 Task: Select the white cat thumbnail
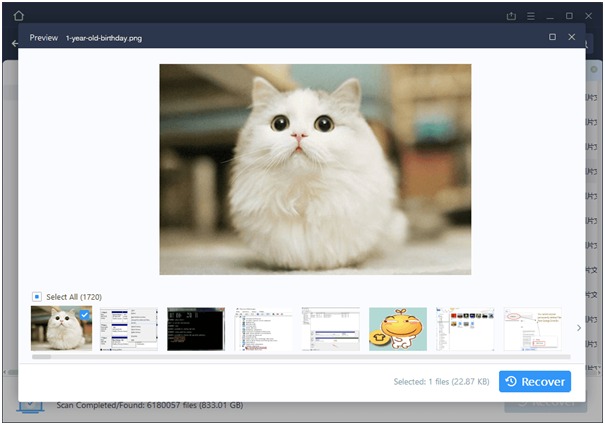pyautogui.click(x=61, y=328)
